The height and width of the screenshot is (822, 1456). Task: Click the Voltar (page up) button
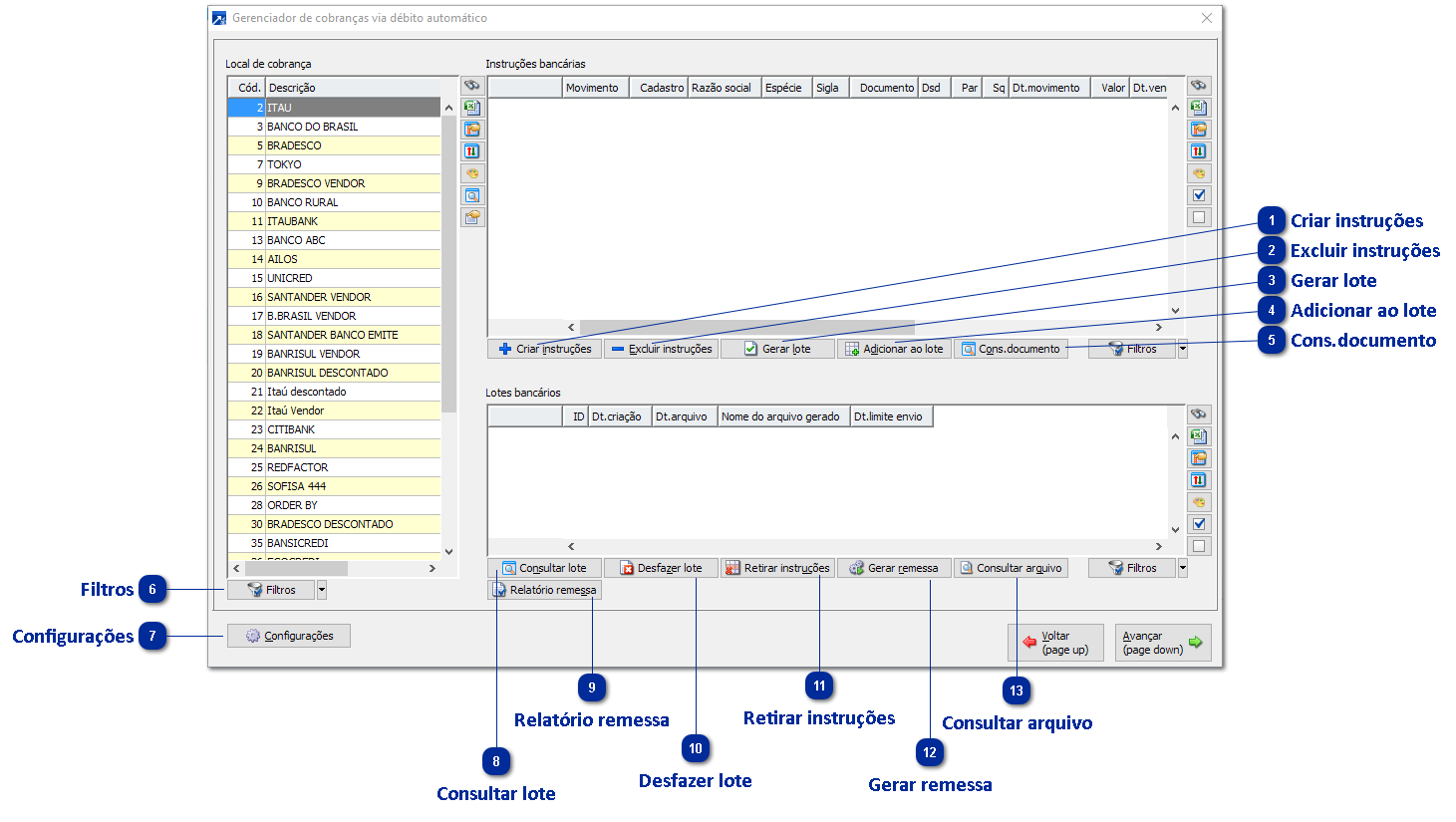click(x=1055, y=643)
